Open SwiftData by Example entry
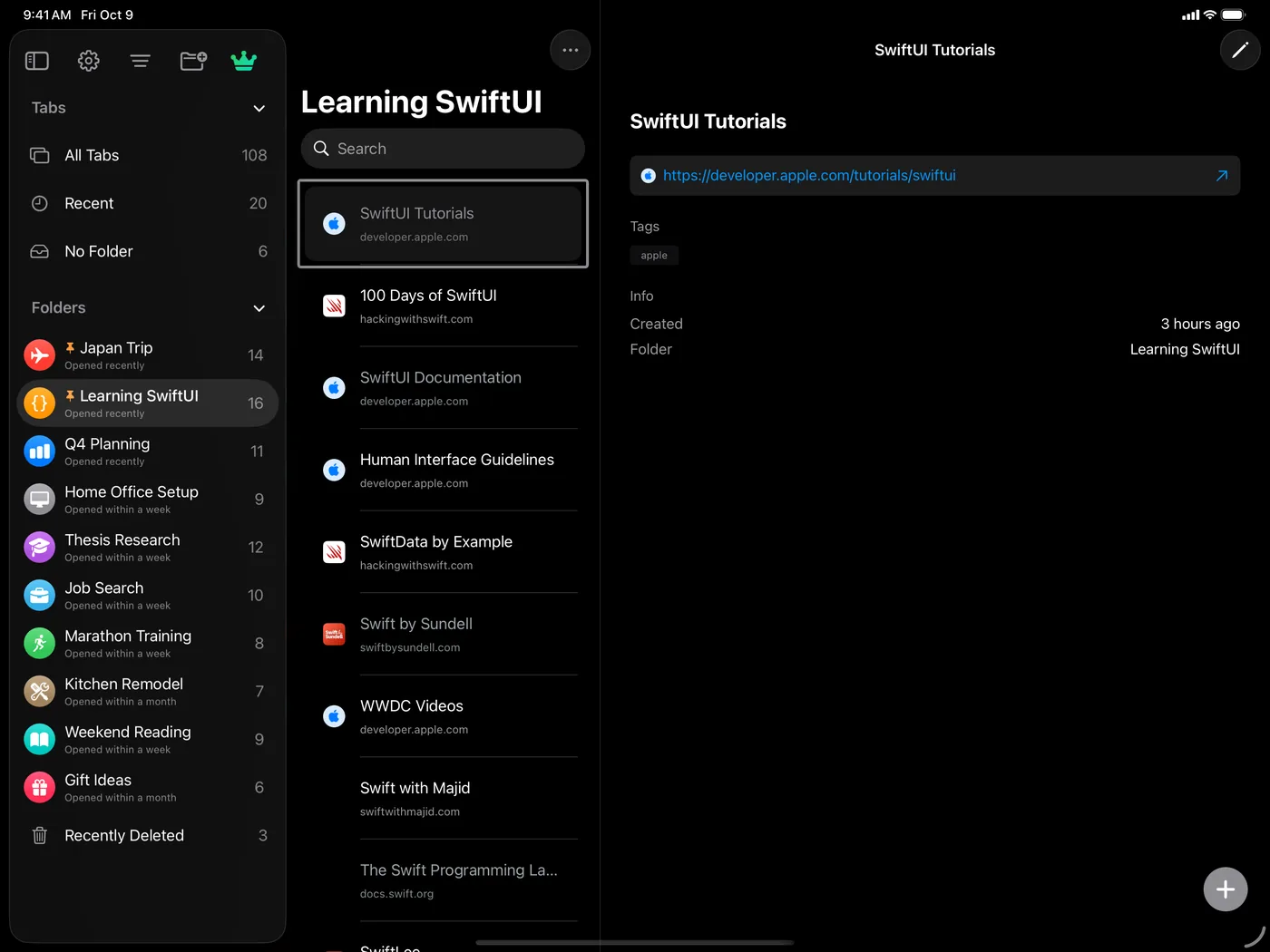 pyautogui.click(x=443, y=552)
